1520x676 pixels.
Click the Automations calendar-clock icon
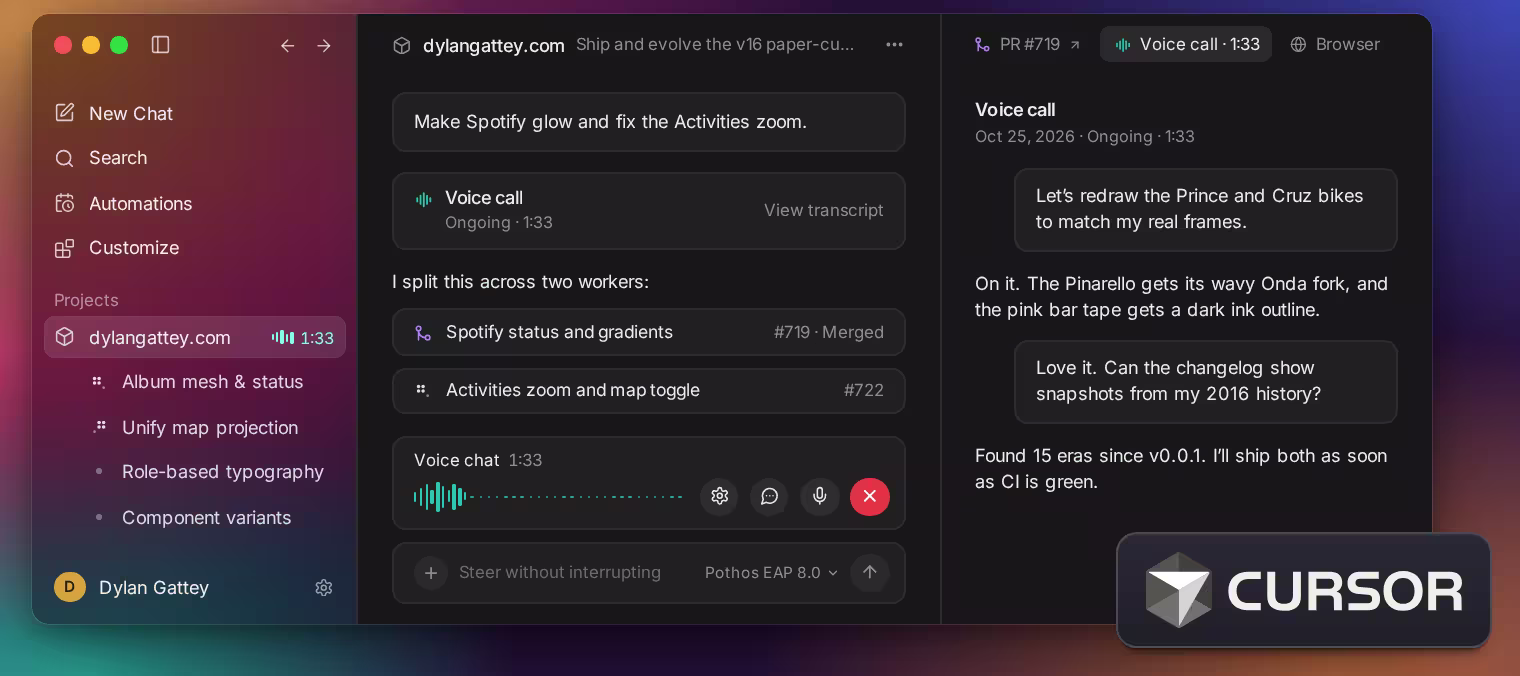coord(65,203)
